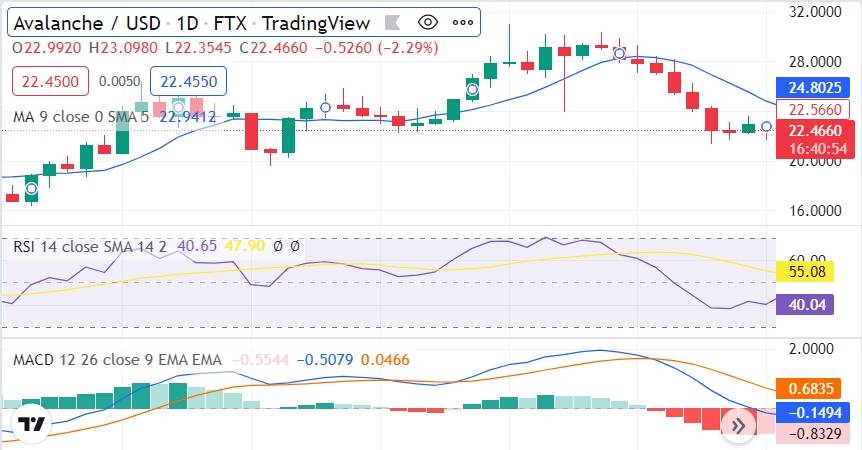Click the circle marker on the latest candle
Screen dimensions: 862x450
click(767, 127)
